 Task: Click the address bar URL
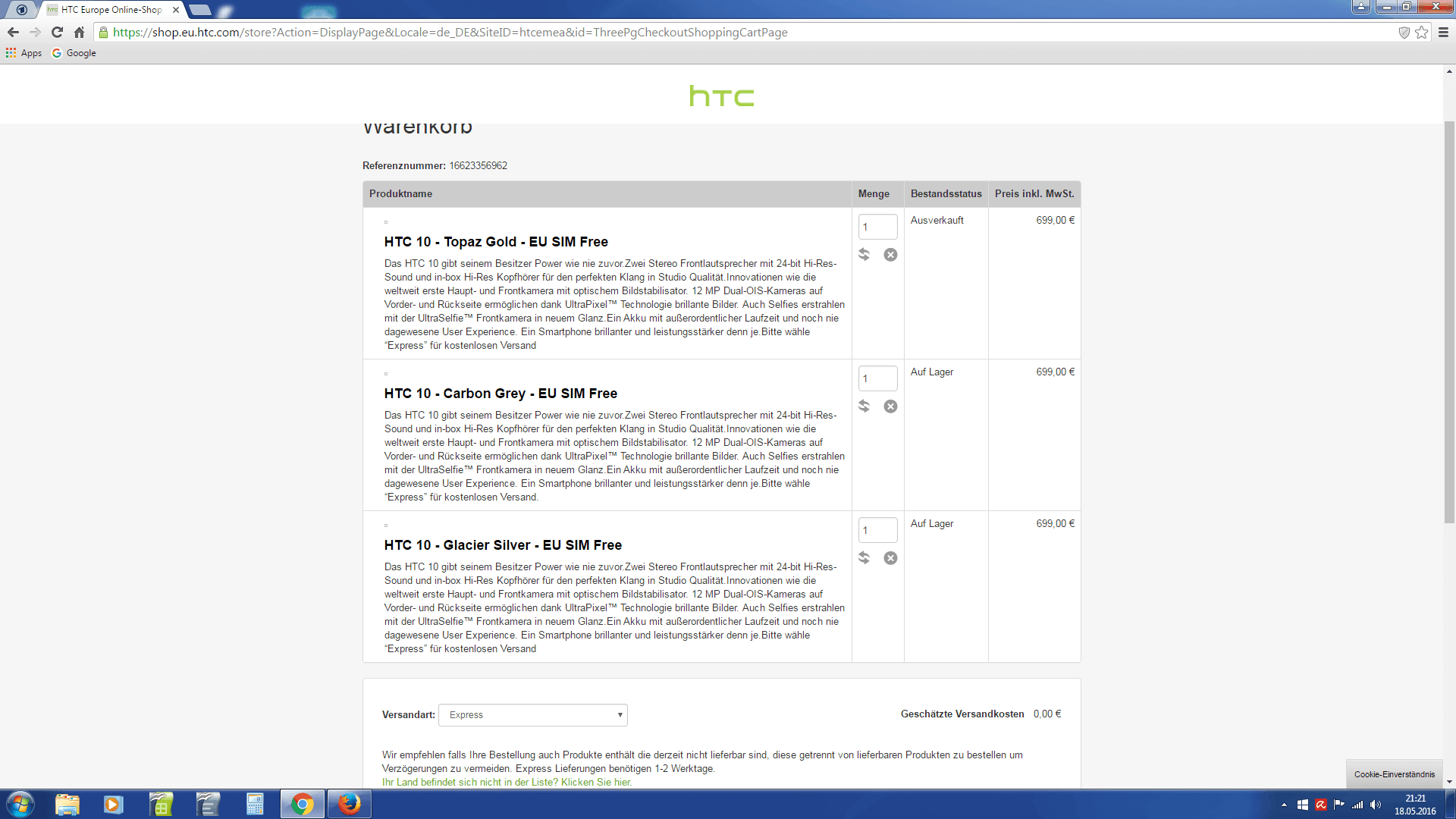pyautogui.click(x=450, y=32)
